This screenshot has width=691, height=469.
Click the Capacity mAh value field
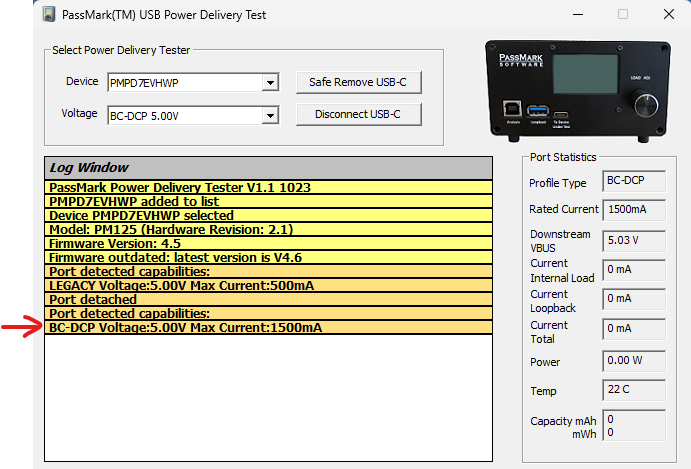pyautogui.click(x=634, y=425)
